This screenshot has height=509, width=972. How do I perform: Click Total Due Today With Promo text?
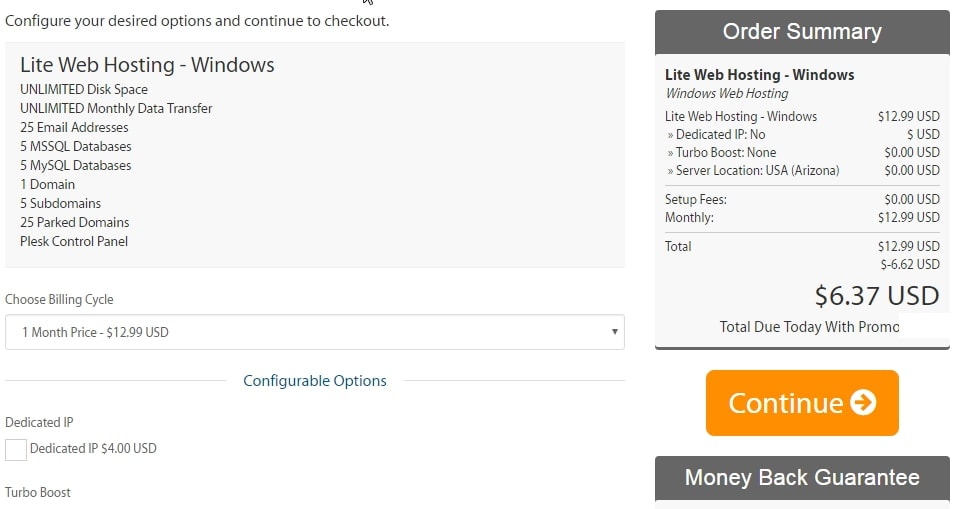809,327
